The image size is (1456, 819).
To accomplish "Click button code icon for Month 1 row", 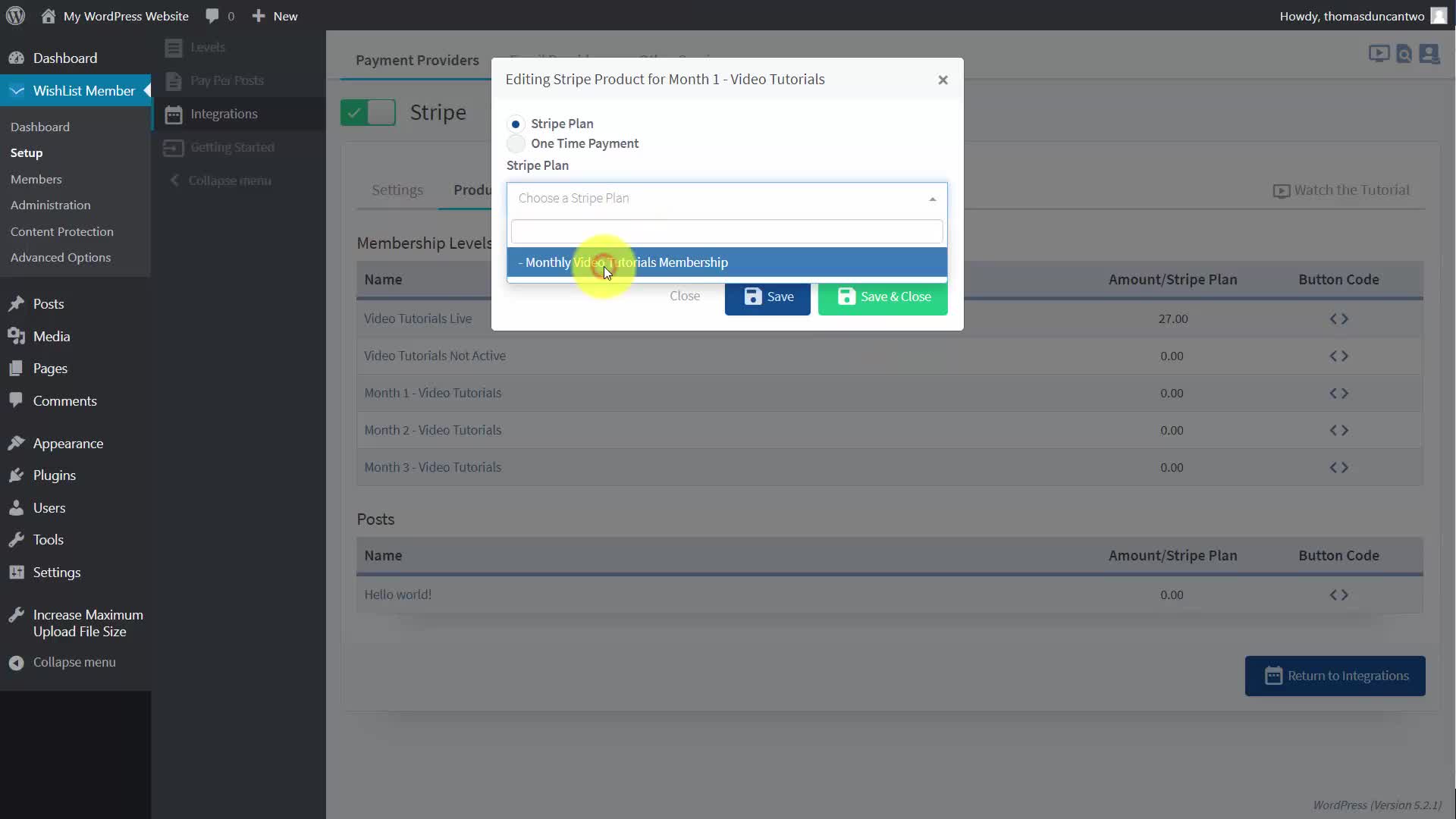I will (x=1338, y=394).
